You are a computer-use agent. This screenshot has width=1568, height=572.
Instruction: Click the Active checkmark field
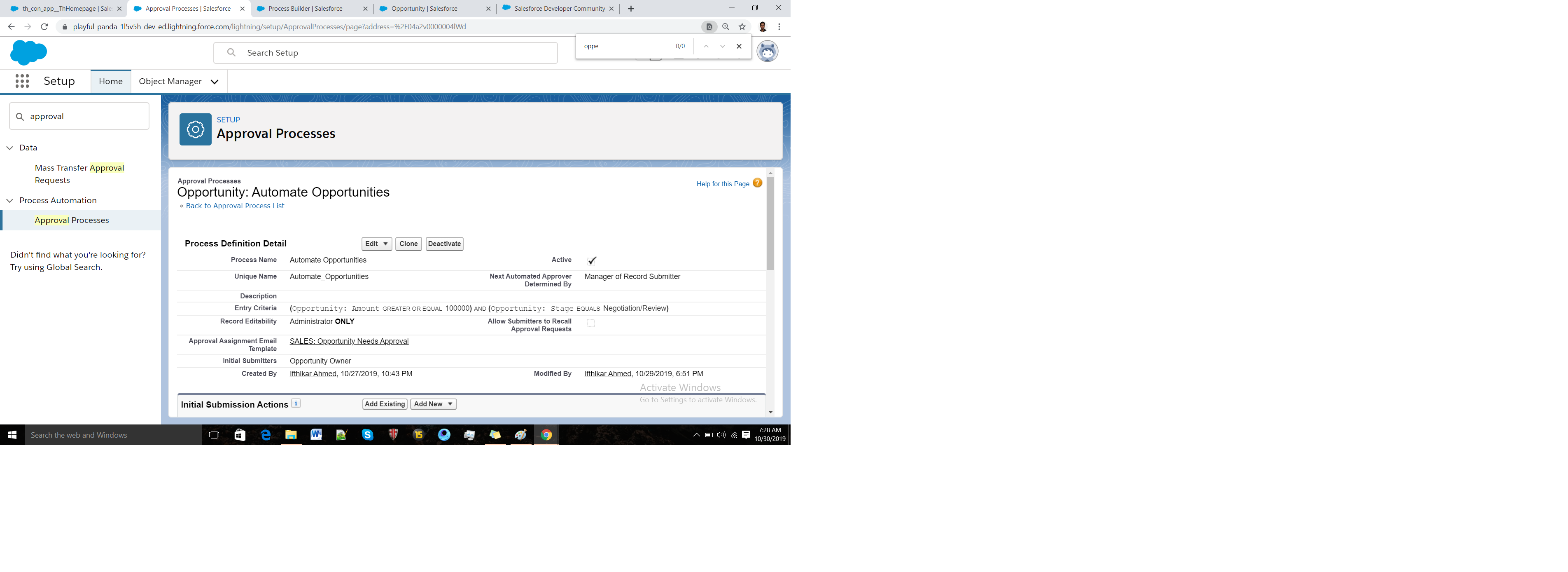tap(592, 261)
